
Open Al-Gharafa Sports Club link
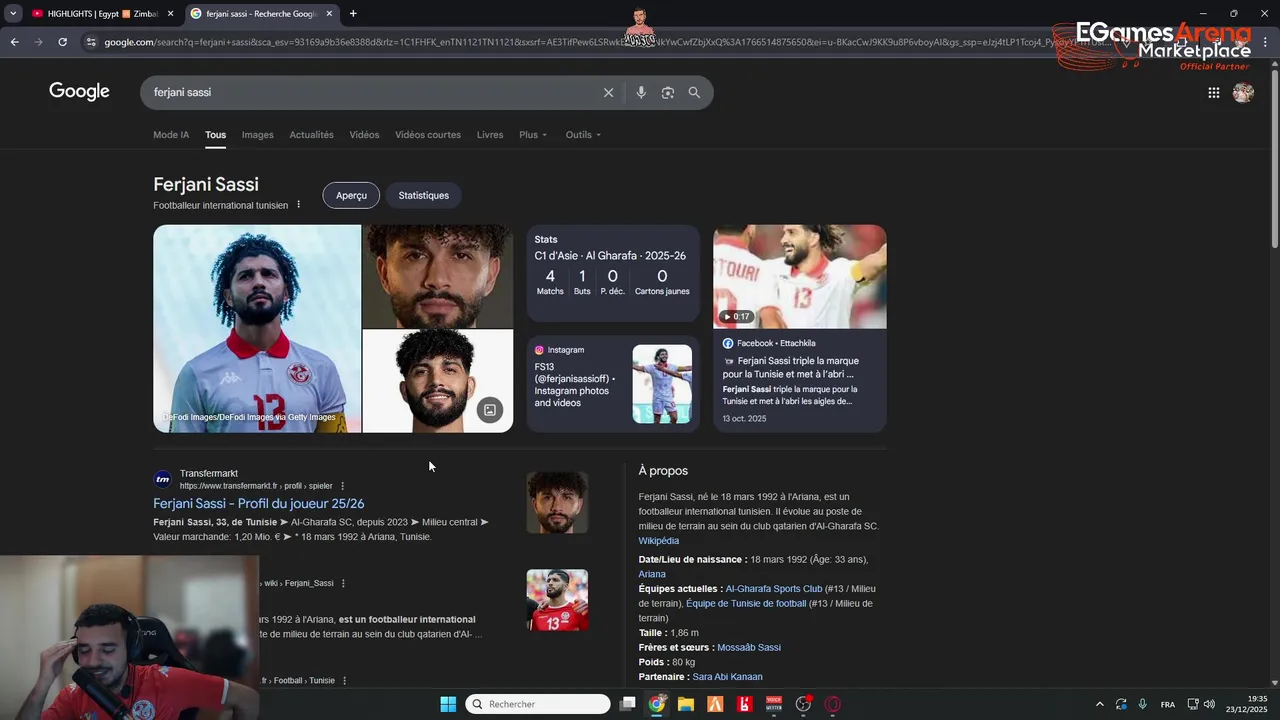[x=773, y=589]
